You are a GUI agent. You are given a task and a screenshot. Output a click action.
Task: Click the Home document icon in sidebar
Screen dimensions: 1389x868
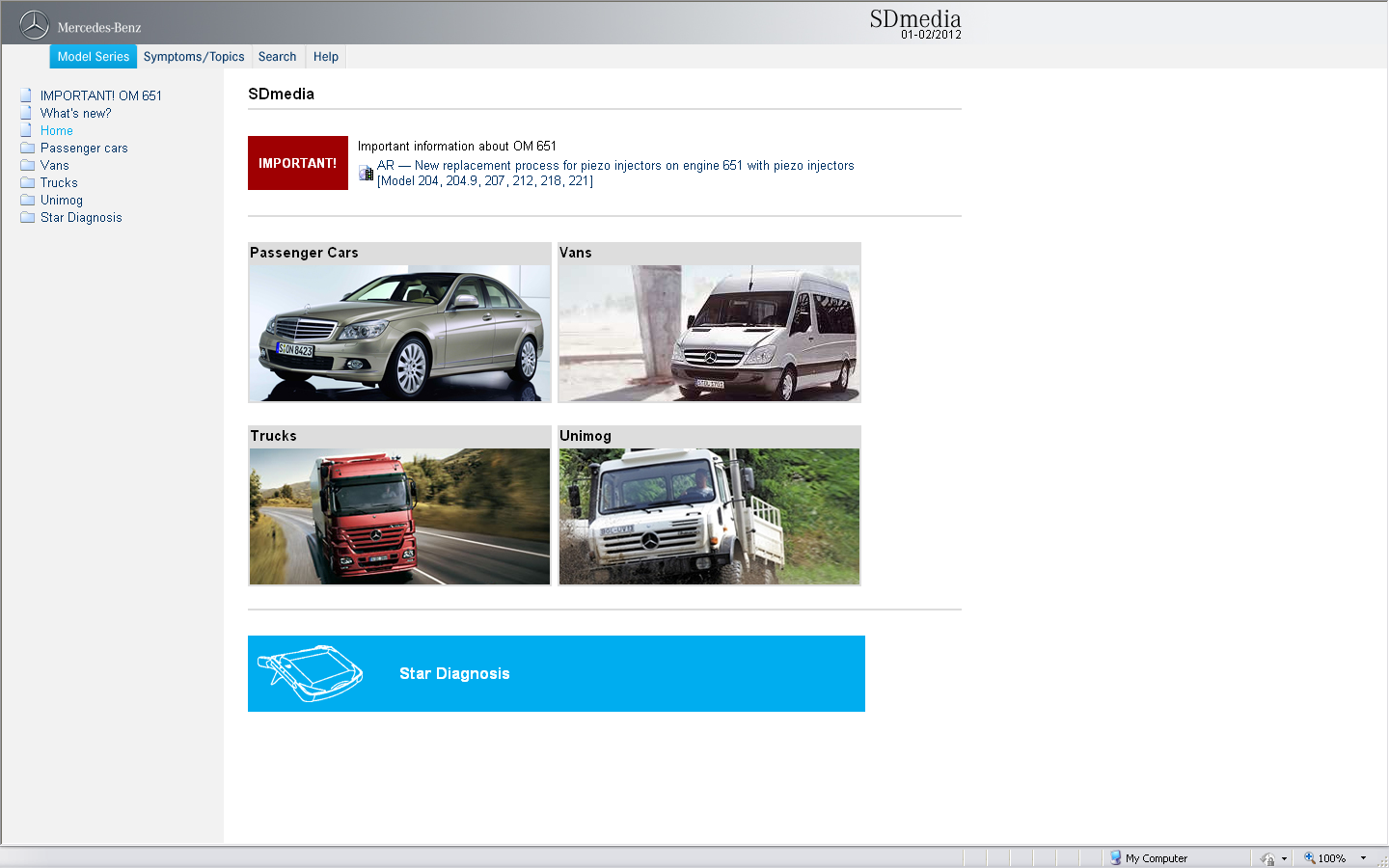[26, 130]
